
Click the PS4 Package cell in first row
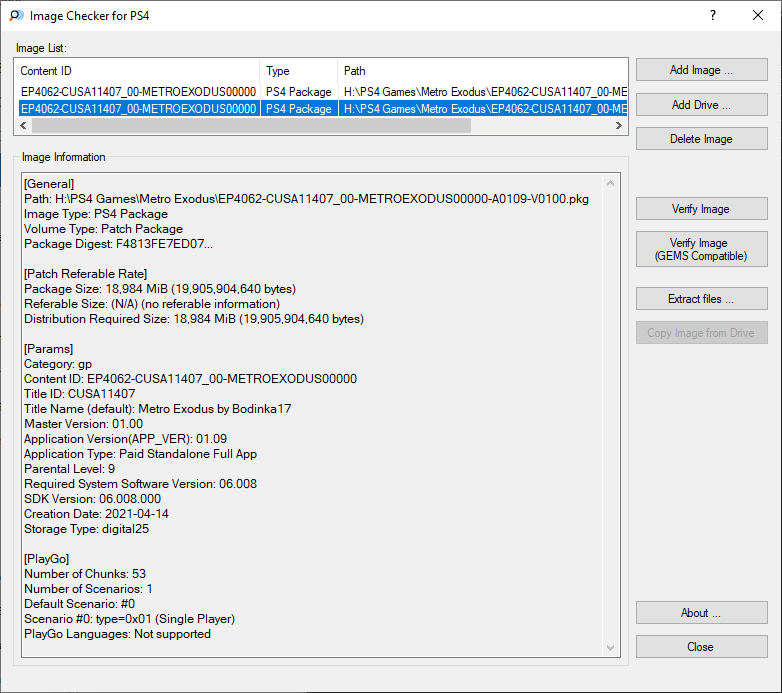299,92
